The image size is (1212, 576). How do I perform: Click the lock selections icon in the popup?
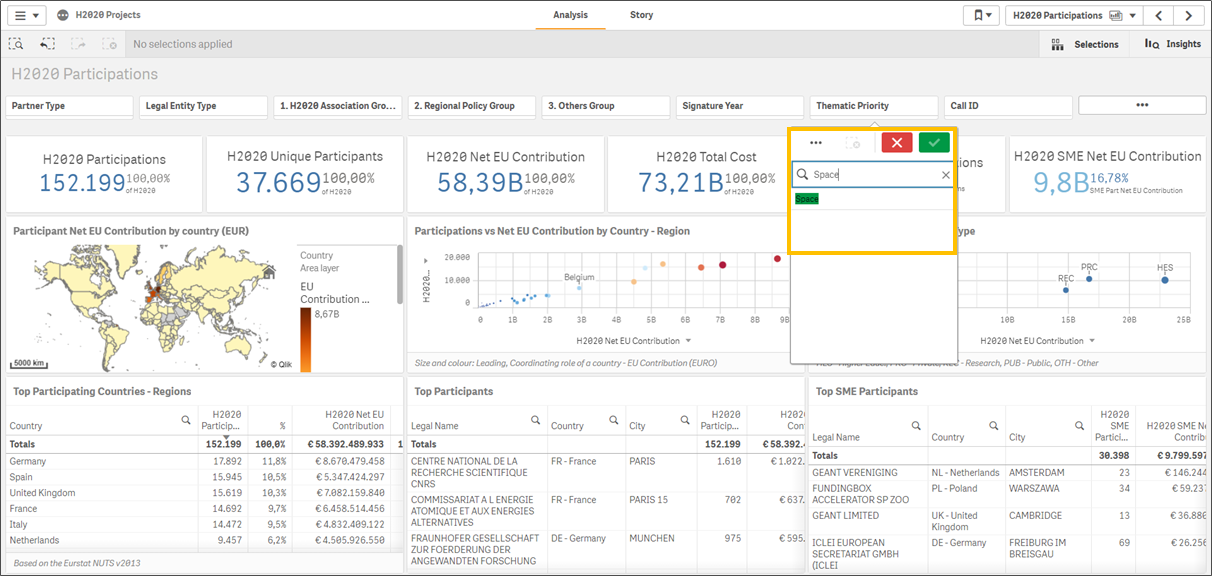point(853,143)
